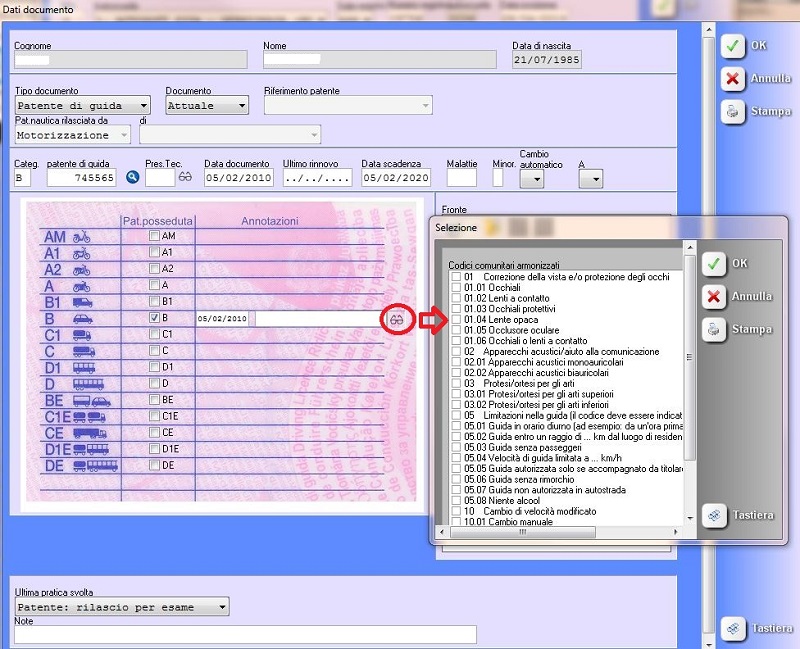The width and height of the screenshot is (800, 649).
Task: Click the printer Stampa icon in Selezione dialog
Action: click(713, 329)
